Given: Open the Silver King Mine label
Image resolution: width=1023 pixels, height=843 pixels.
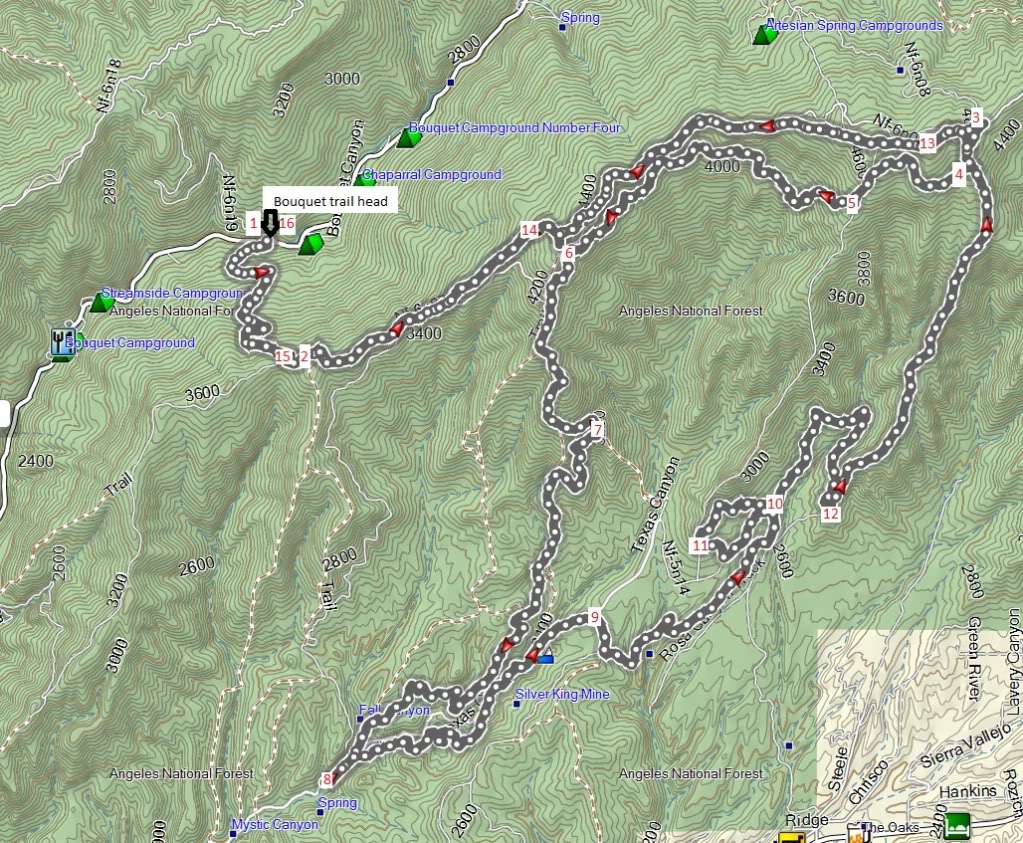Looking at the screenshot, I should (x=562, y=694).
